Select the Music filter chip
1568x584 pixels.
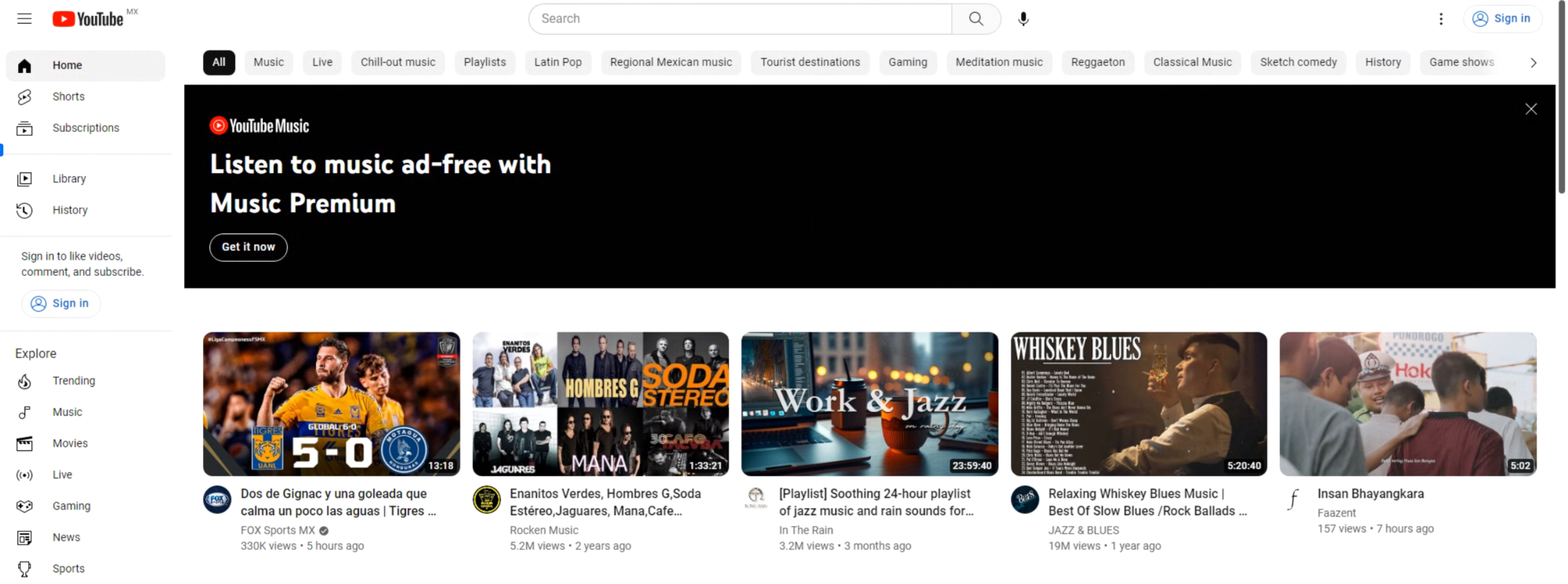tap(268, 62)
